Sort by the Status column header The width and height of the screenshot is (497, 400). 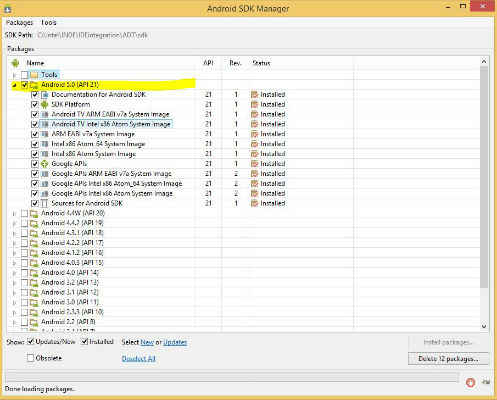click(261, 63)
